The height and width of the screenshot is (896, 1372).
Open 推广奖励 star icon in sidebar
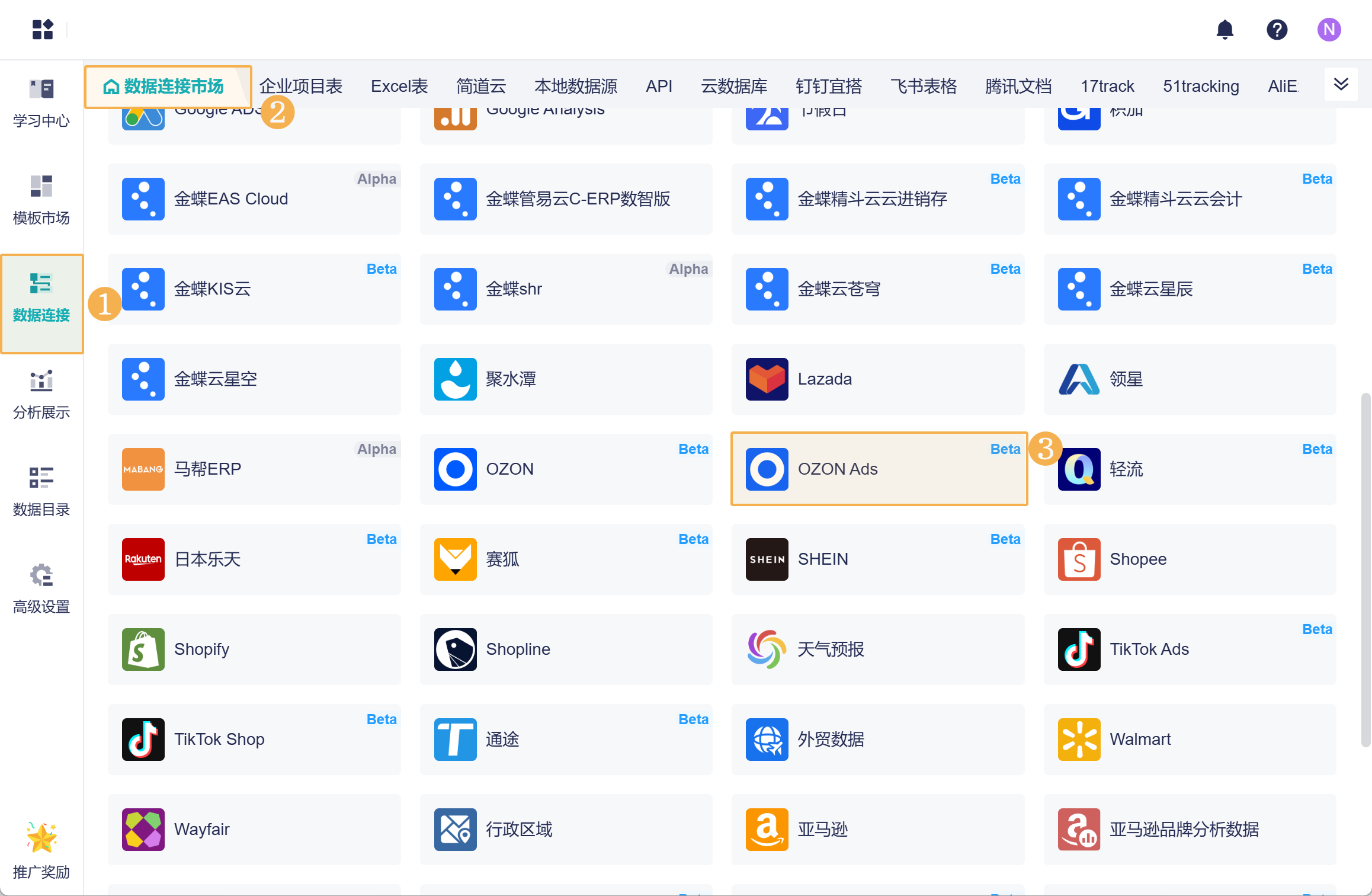coord(41,838)
